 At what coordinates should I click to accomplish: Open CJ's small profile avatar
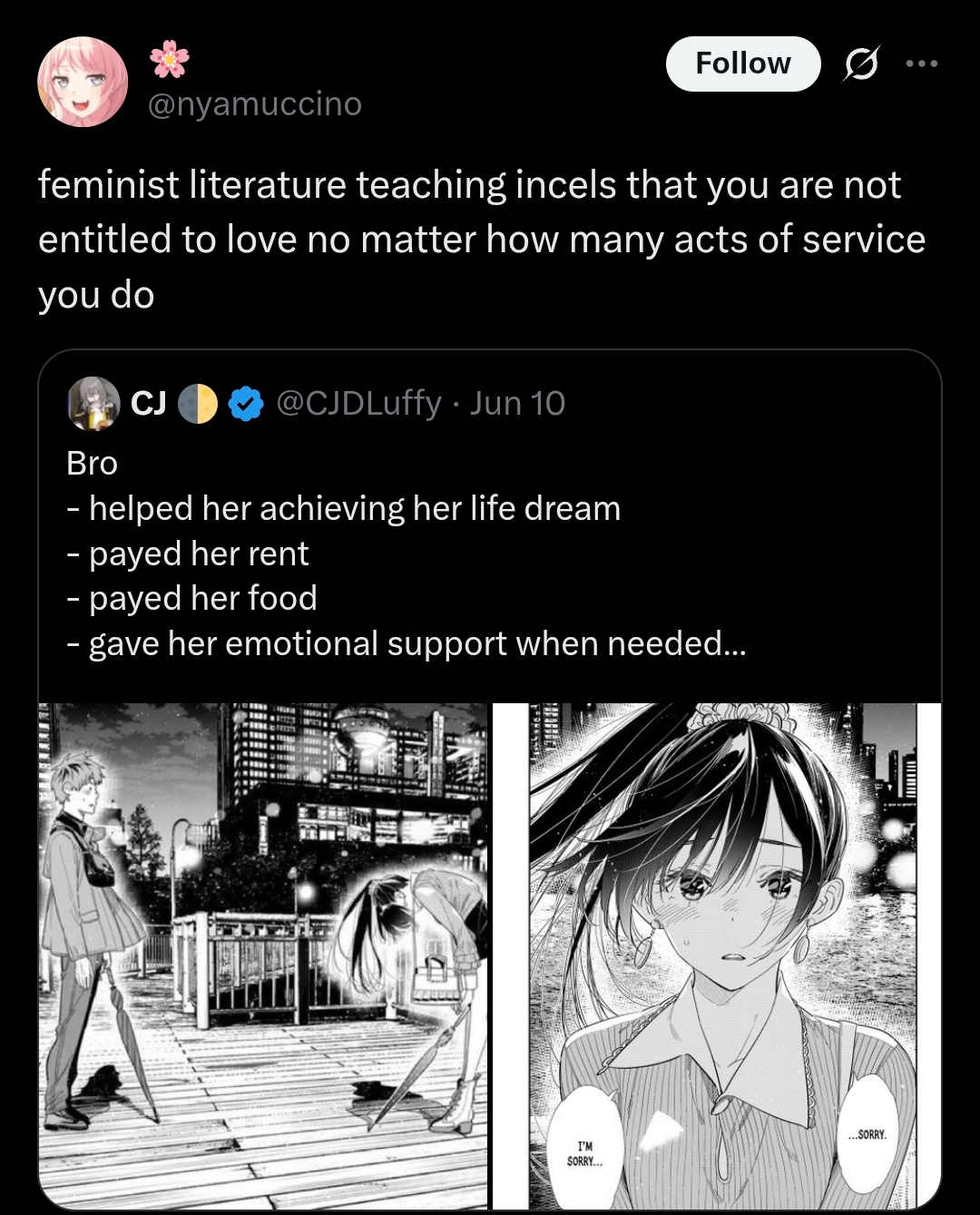click(x=93, y=403)
